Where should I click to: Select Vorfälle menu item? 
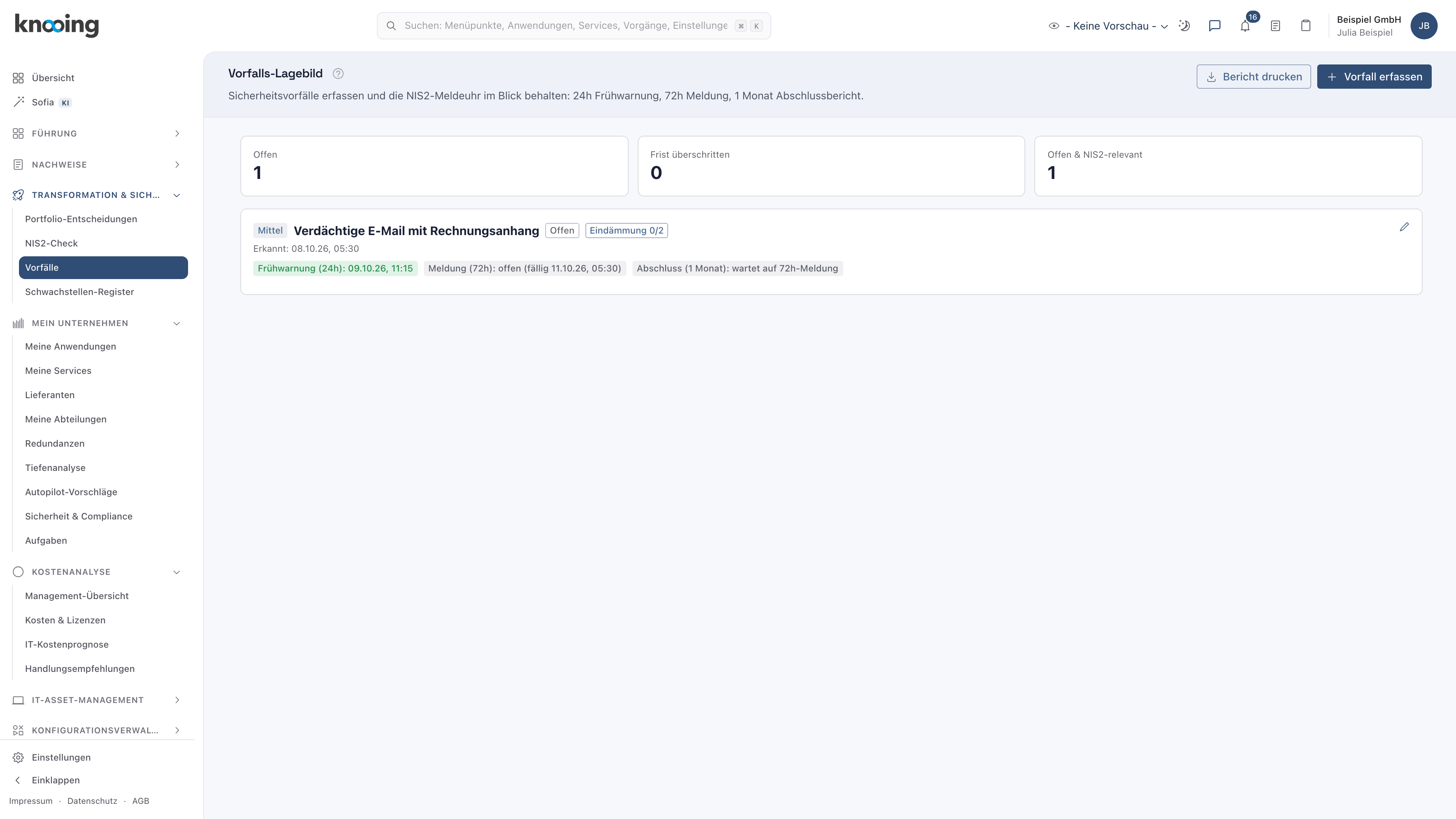click(x=104, y=267)
